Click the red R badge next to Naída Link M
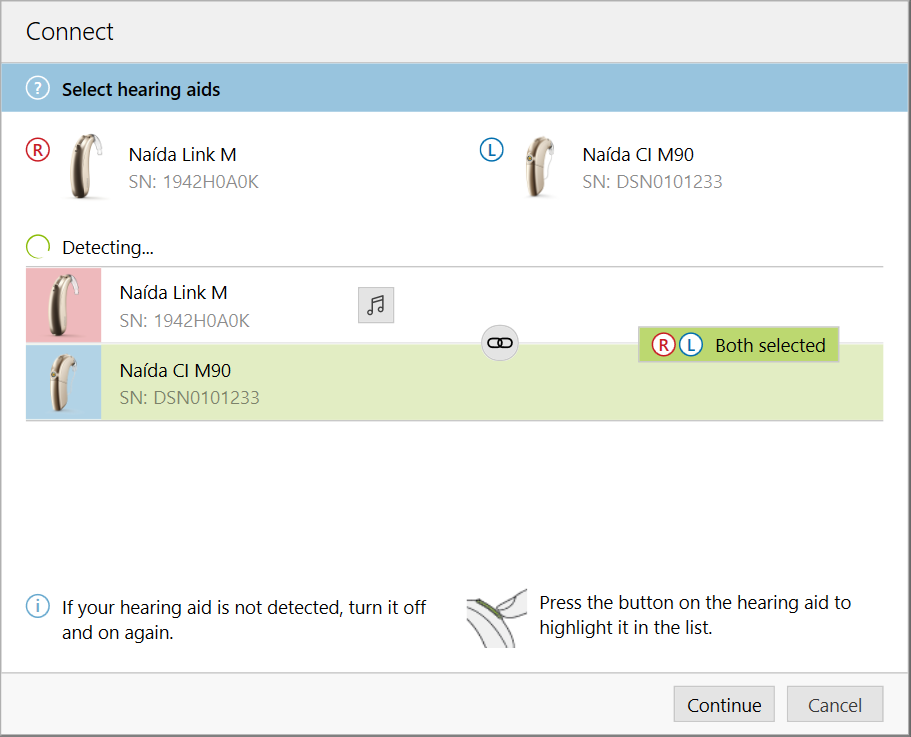 click(x=37, y=149)
